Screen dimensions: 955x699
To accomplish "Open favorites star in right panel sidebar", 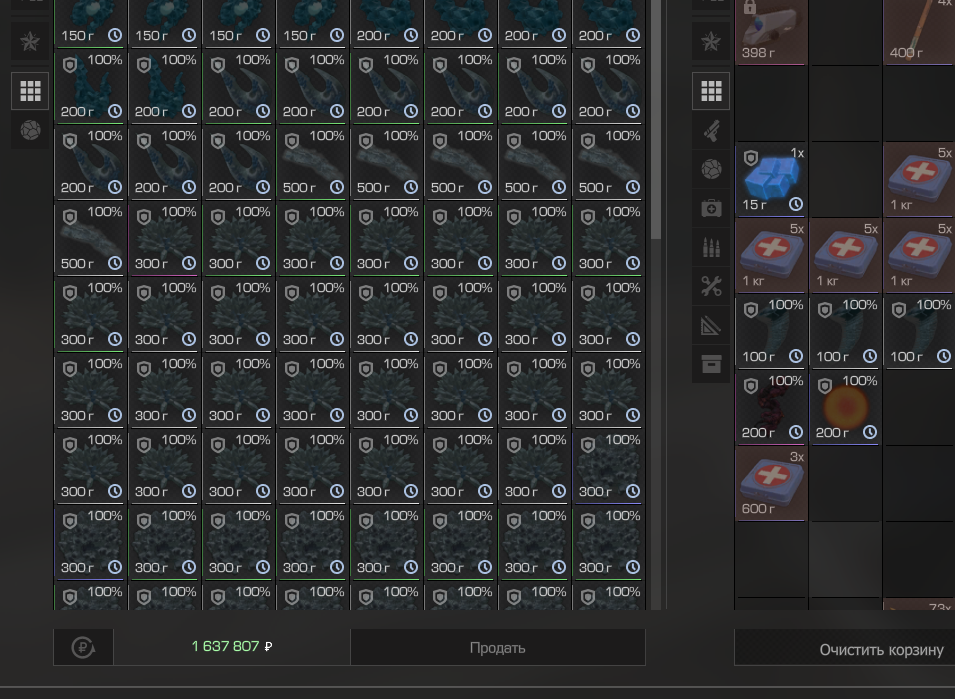I will point(711,41).
